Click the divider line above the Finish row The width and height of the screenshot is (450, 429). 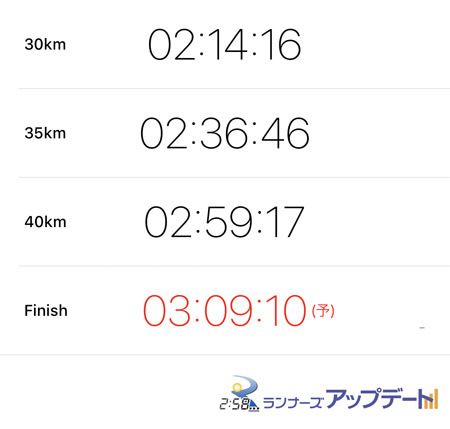tap(234, 266)
